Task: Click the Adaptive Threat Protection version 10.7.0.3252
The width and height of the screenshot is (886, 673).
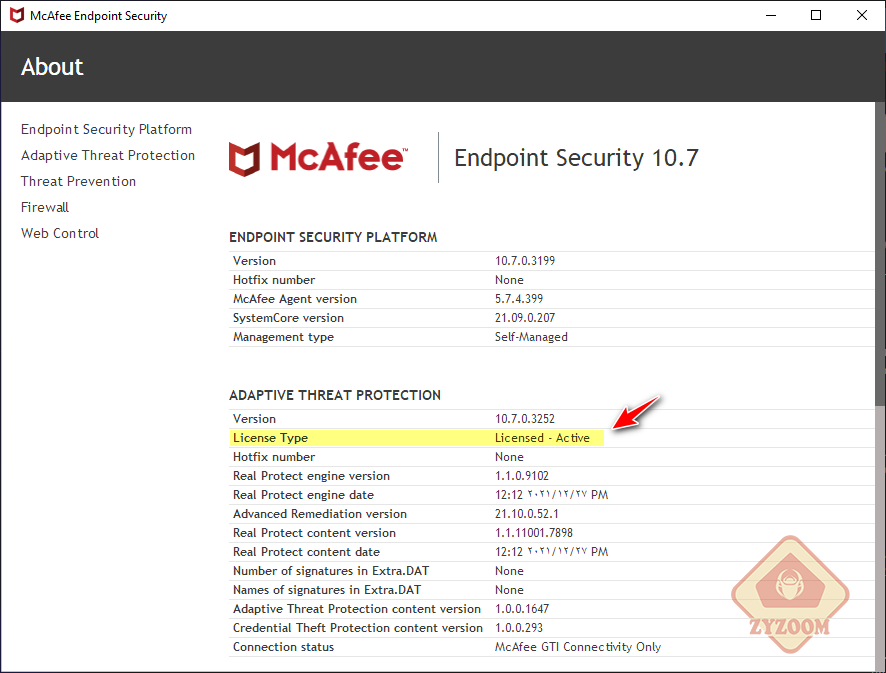Action: [525, 419]
